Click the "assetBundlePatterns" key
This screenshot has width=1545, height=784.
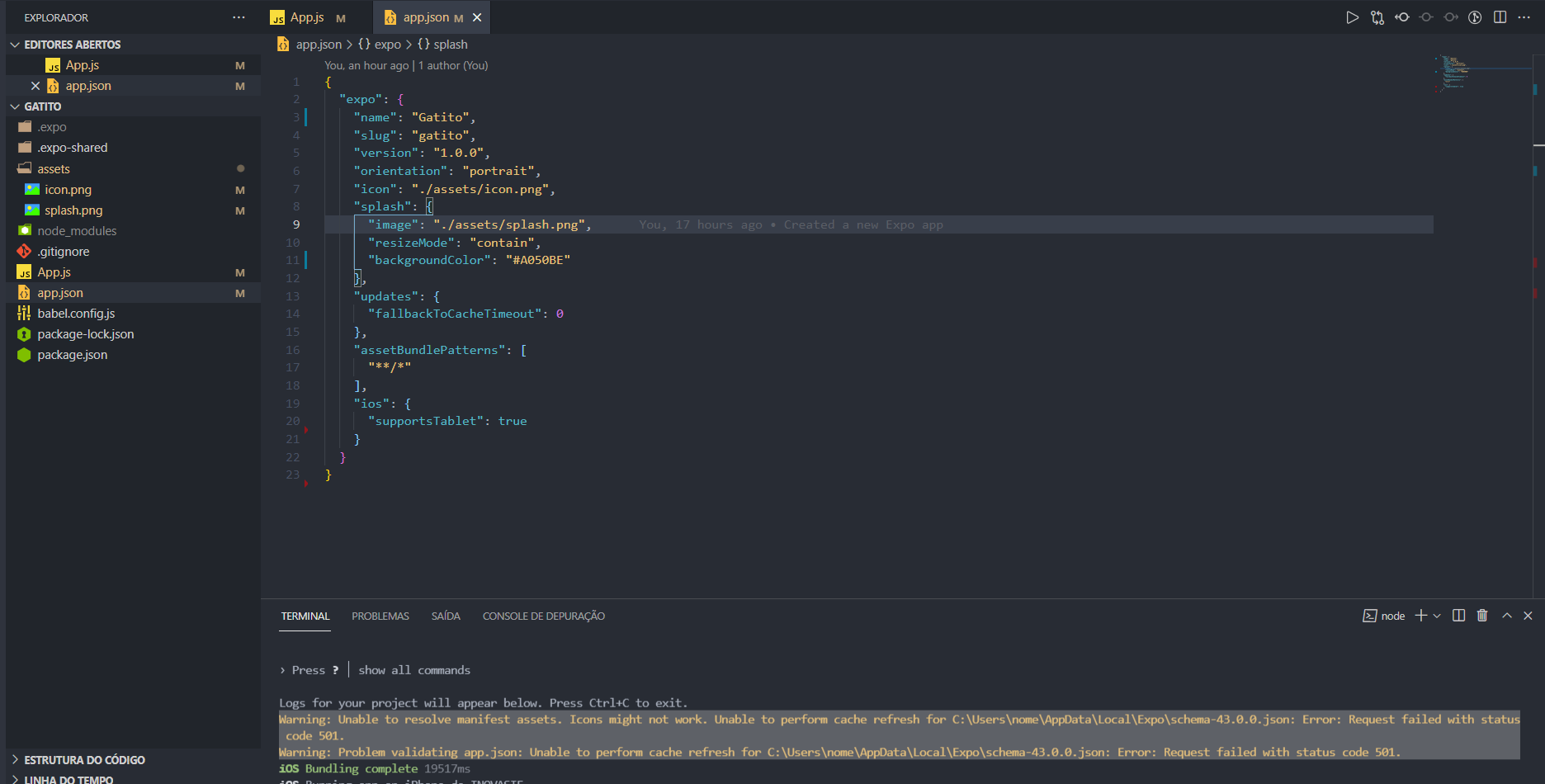click(429, 350)
